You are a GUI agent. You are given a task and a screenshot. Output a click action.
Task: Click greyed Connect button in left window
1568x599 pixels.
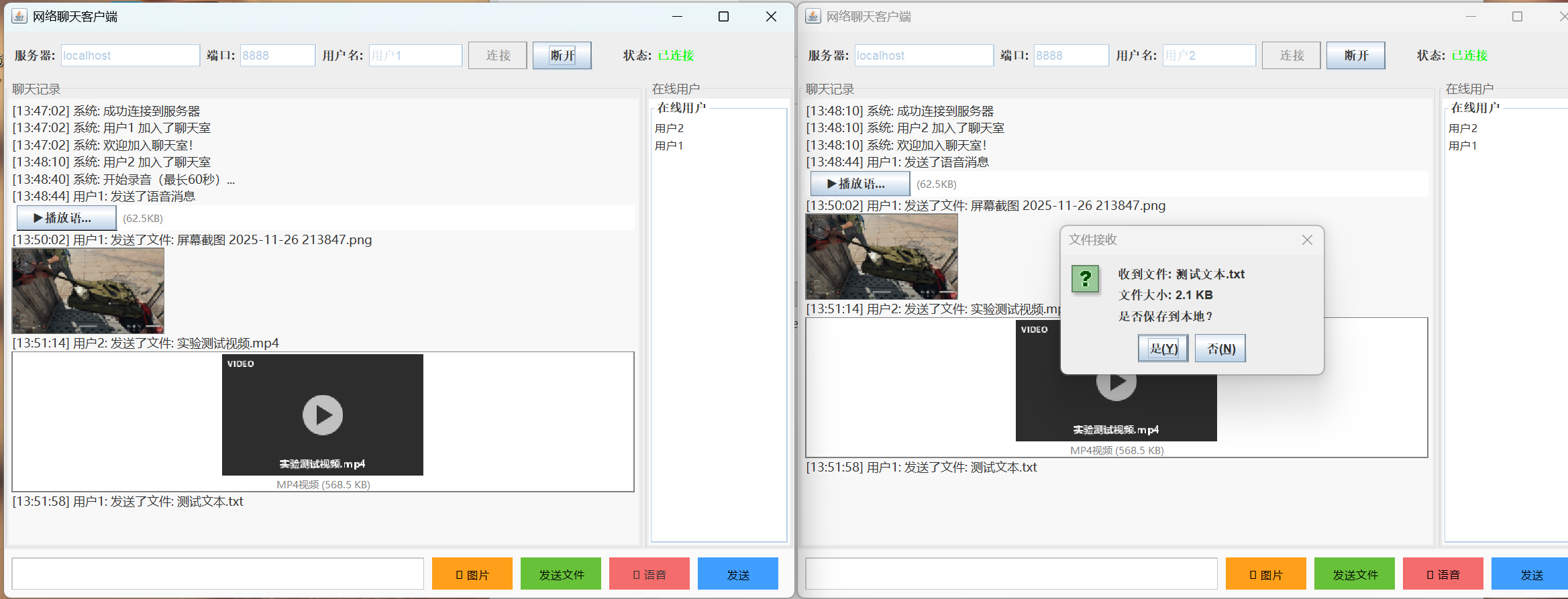tap(498, 56)
